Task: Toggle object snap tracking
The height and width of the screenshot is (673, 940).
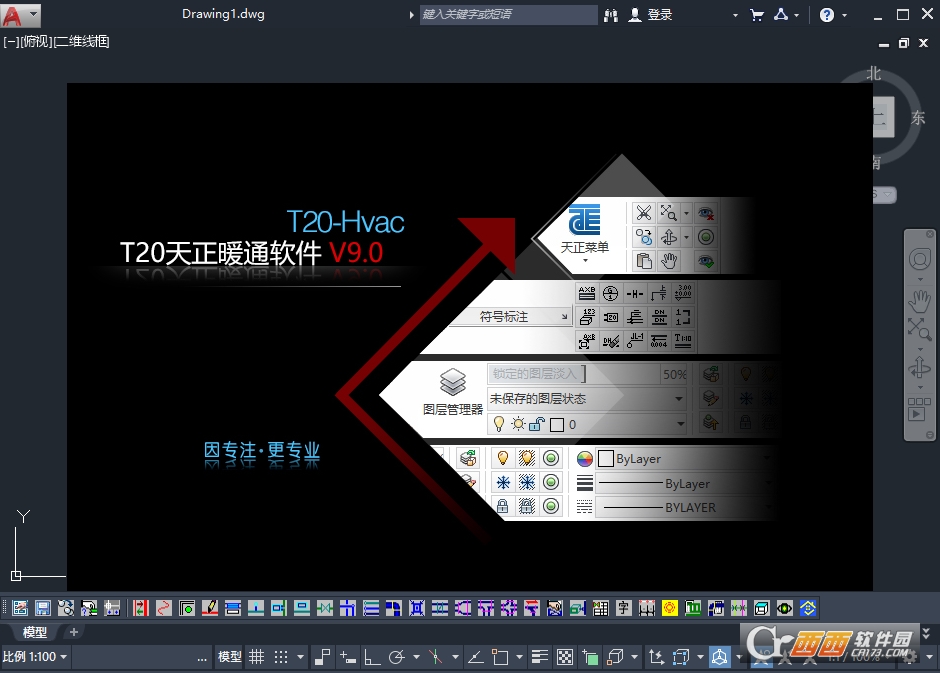Action: pos(475,657)
